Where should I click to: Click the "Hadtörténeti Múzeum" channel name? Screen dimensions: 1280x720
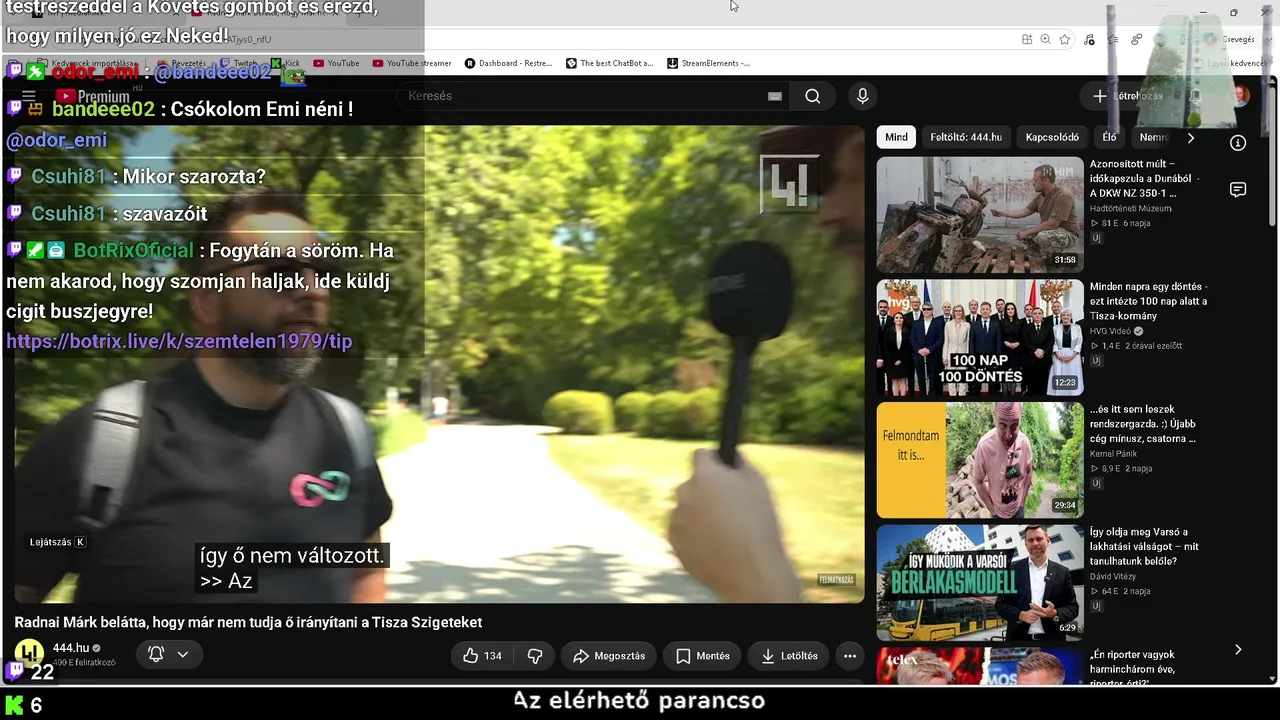tap(1130, 208)
